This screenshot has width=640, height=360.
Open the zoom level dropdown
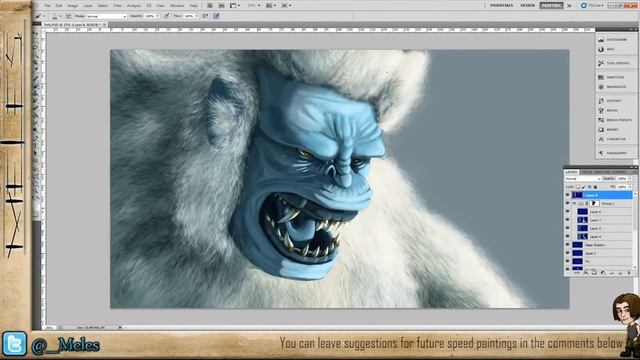point(254,6)
